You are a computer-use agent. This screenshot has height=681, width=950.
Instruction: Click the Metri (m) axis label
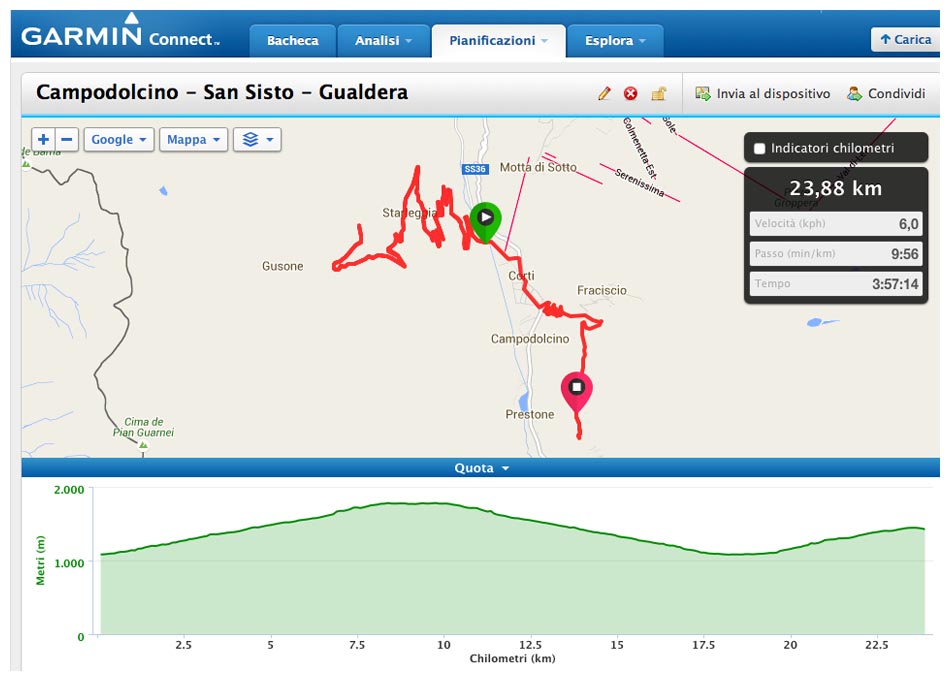click(41, 560)
